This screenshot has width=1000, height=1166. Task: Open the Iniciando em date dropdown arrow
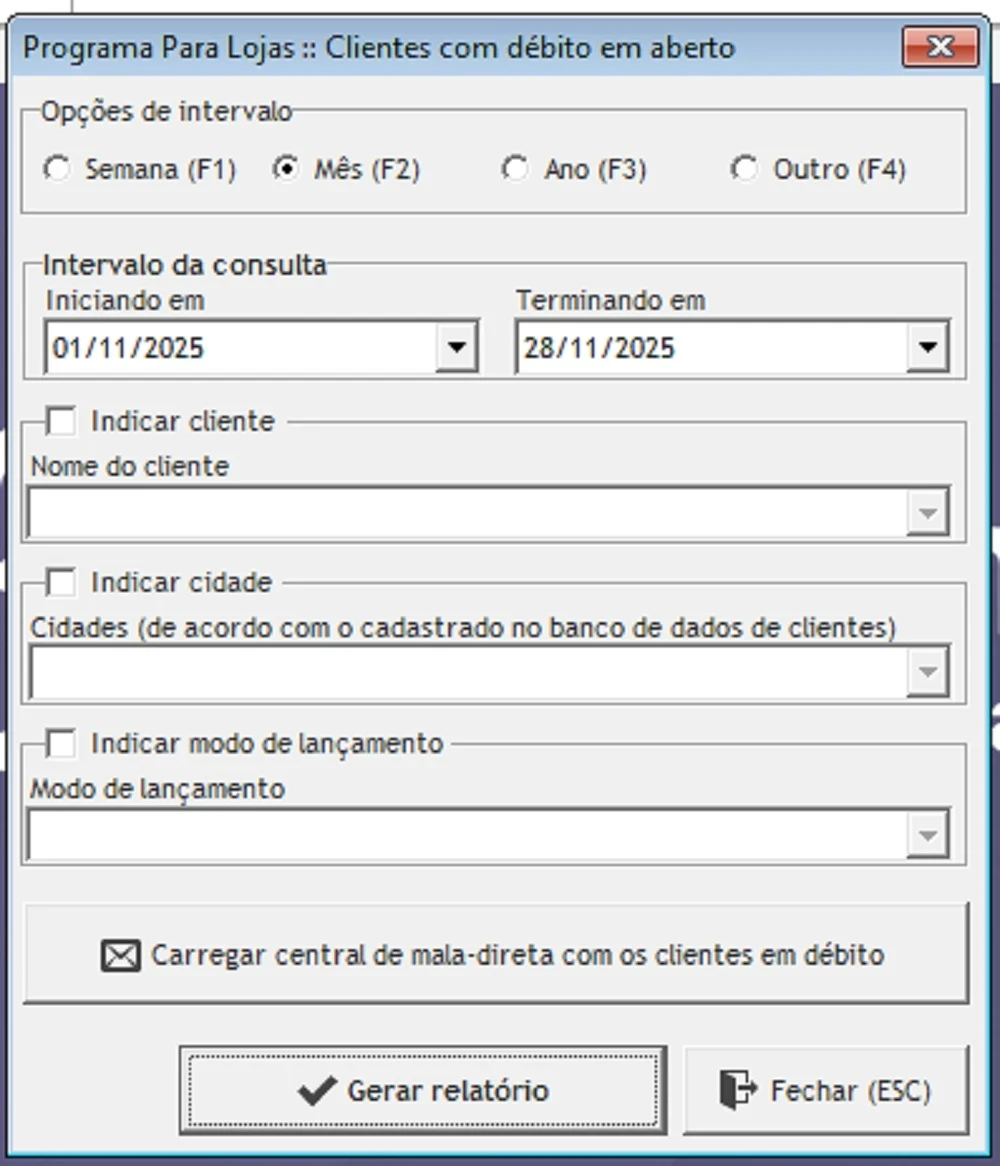click(x=457, y=348)
